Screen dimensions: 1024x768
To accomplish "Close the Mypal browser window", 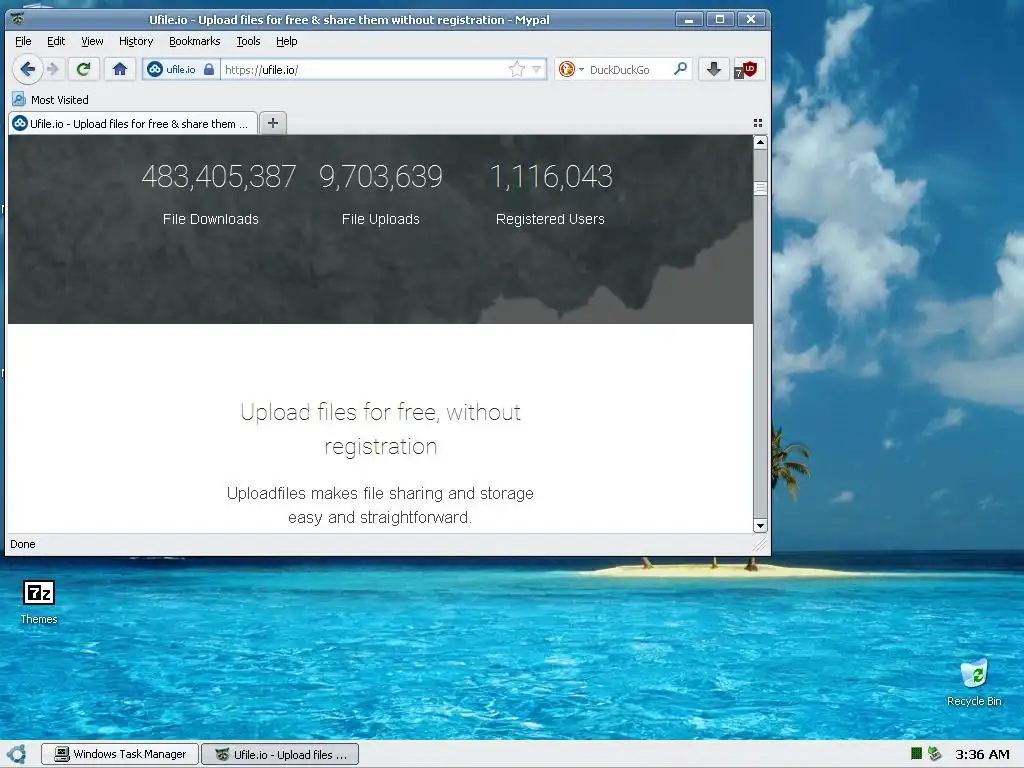I will [751, 20].
